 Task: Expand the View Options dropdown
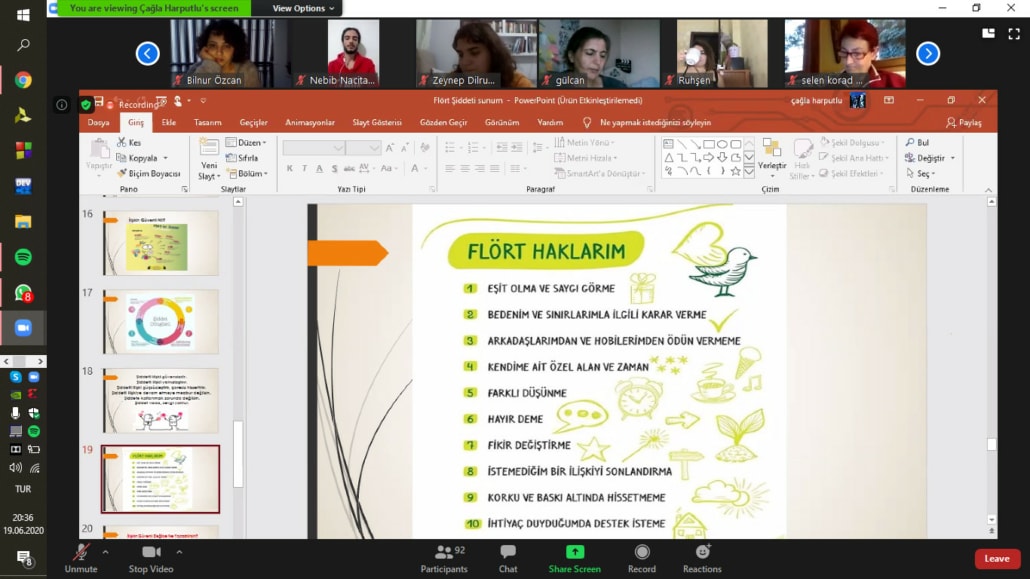(x=303, y=8)
